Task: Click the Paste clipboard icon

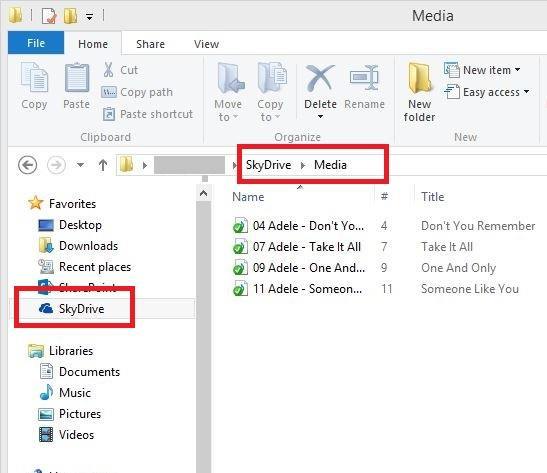Action: (76, 77)
